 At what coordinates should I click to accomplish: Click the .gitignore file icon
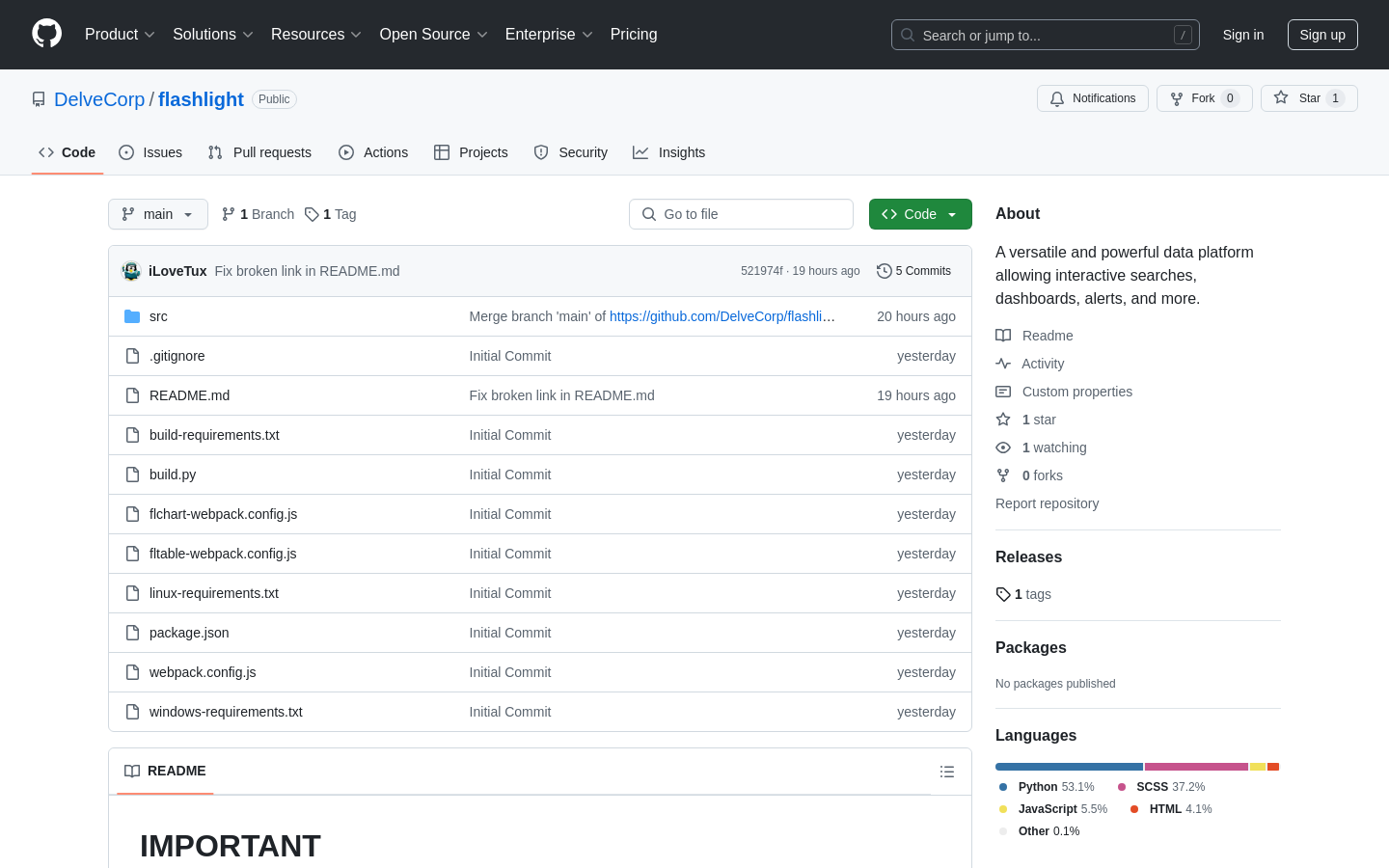tap(132, 356)
